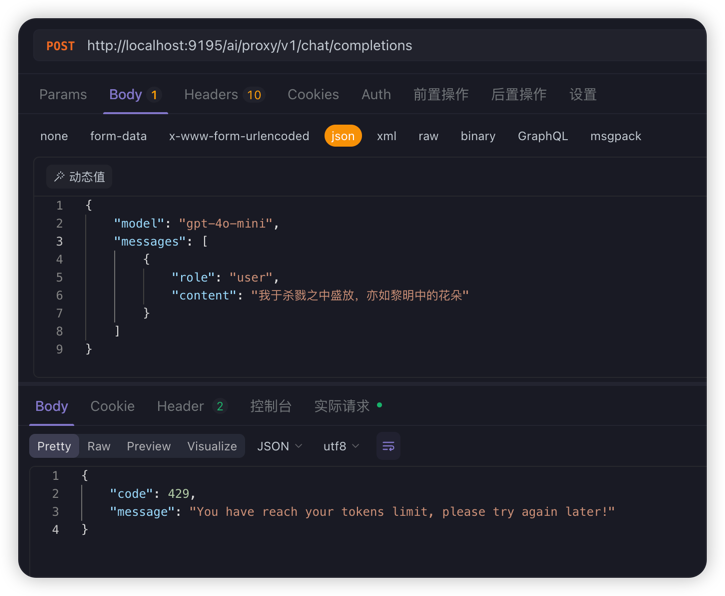This screenshot has width=725, height=596.
Task: Open the response Cookie tab
Action: pos(112,406)
